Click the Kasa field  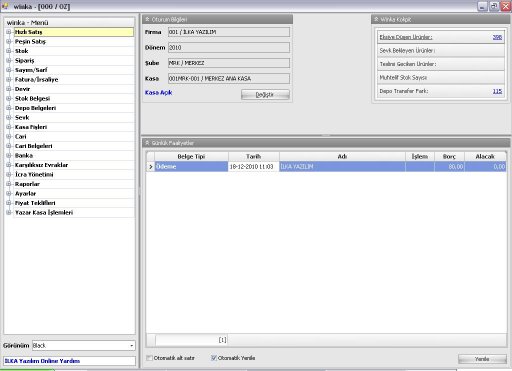tap(229, 79)
